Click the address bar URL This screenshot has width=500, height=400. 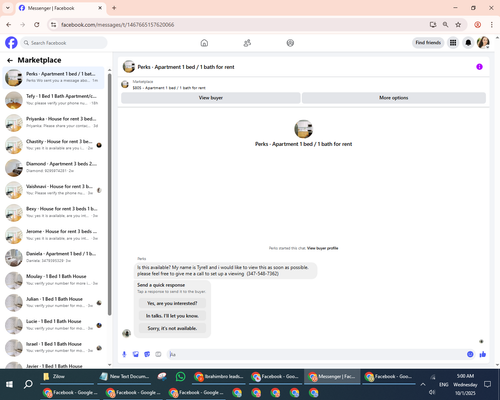[x=117, y=25]
